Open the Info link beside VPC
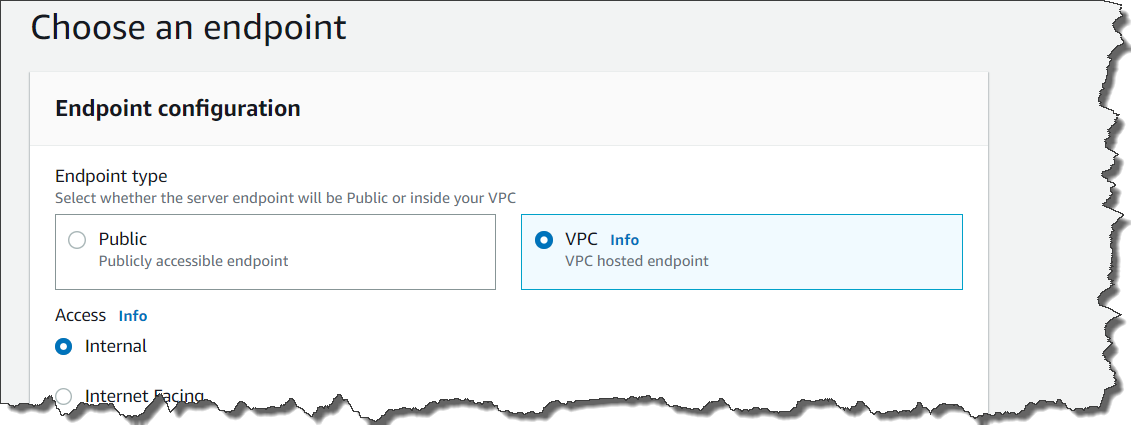This screenshot has height=425, width=1131. pos(624,240)
